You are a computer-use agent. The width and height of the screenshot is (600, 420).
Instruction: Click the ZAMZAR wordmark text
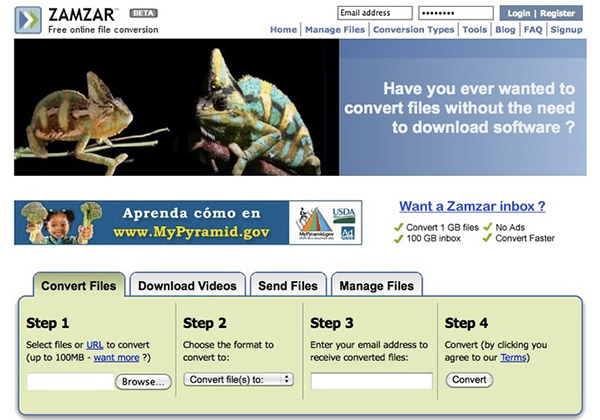click(x=82, y=15)
